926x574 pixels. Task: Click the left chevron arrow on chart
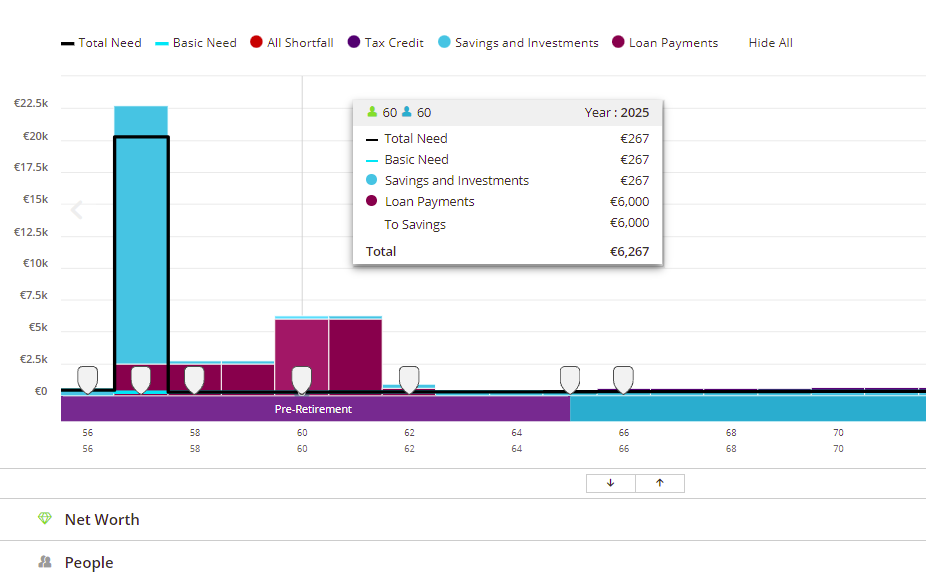point(77,210)
